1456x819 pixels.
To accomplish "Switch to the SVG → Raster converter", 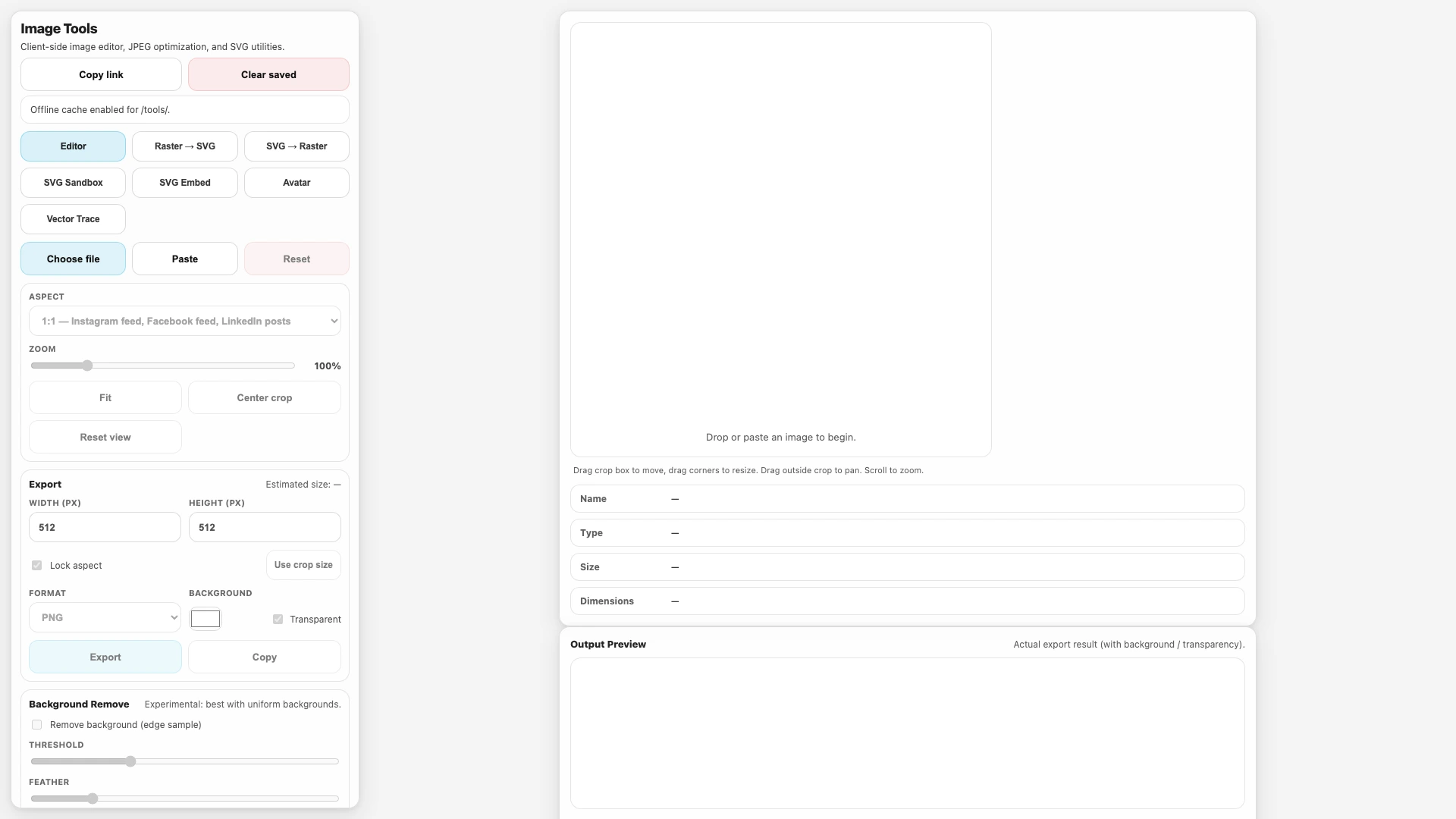I will pos(297,146).
